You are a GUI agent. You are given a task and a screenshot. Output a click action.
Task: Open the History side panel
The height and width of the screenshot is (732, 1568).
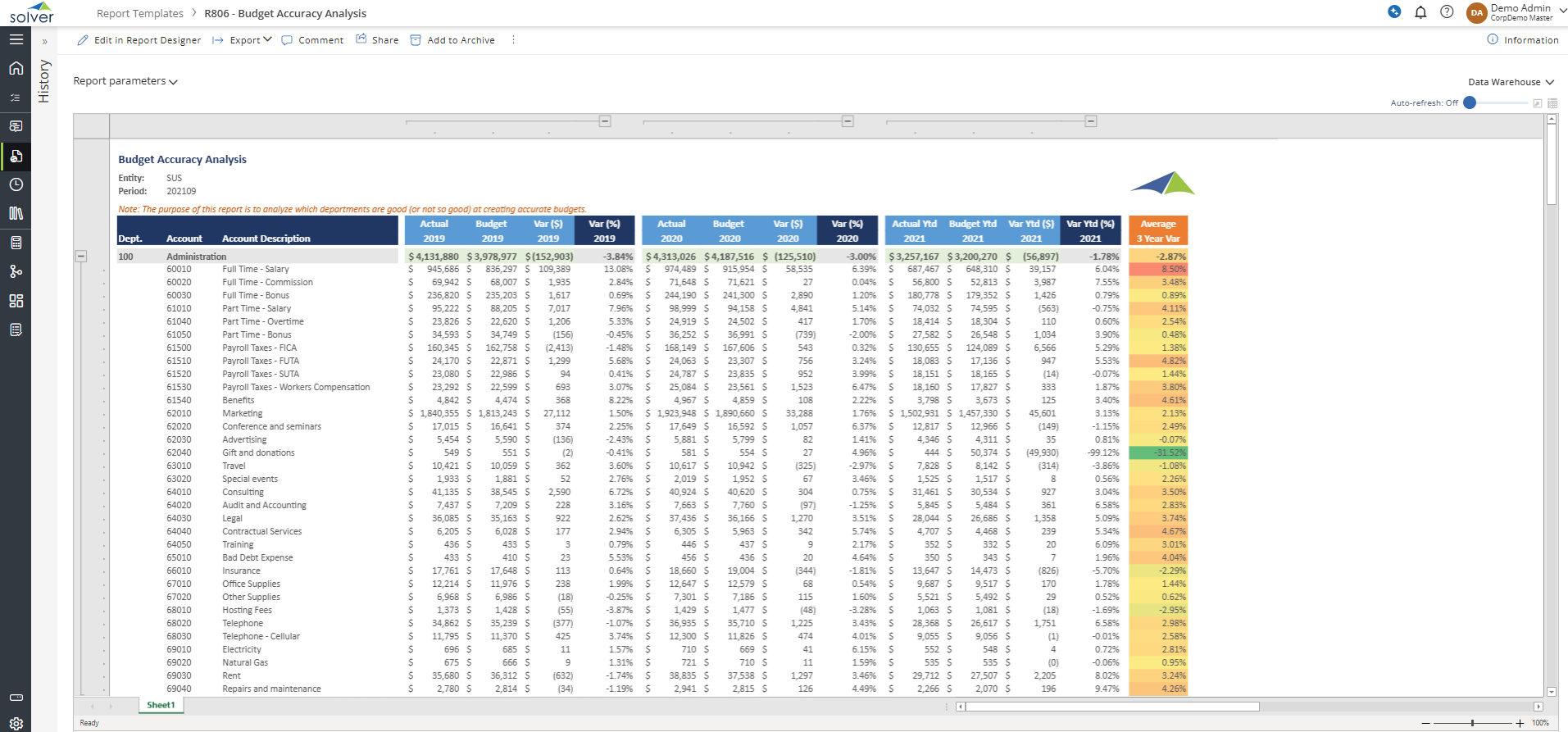point(44,81)
